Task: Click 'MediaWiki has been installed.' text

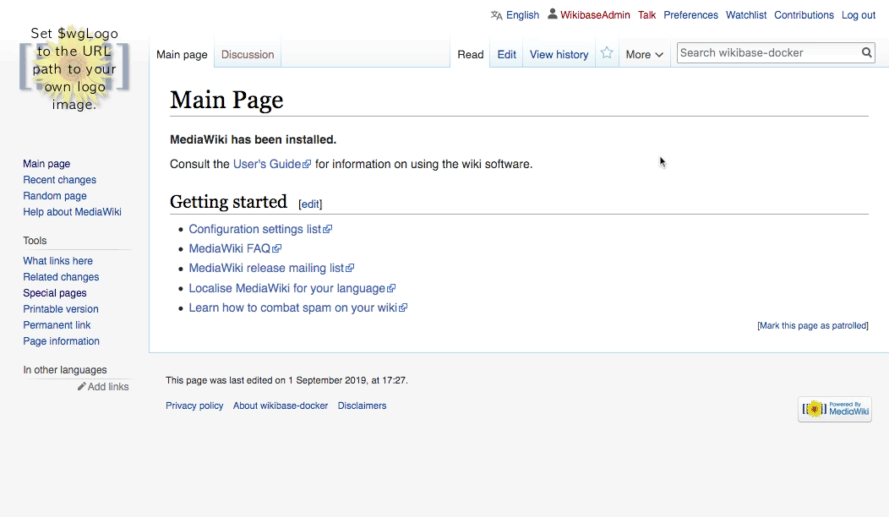Action: tap(253, 139)
